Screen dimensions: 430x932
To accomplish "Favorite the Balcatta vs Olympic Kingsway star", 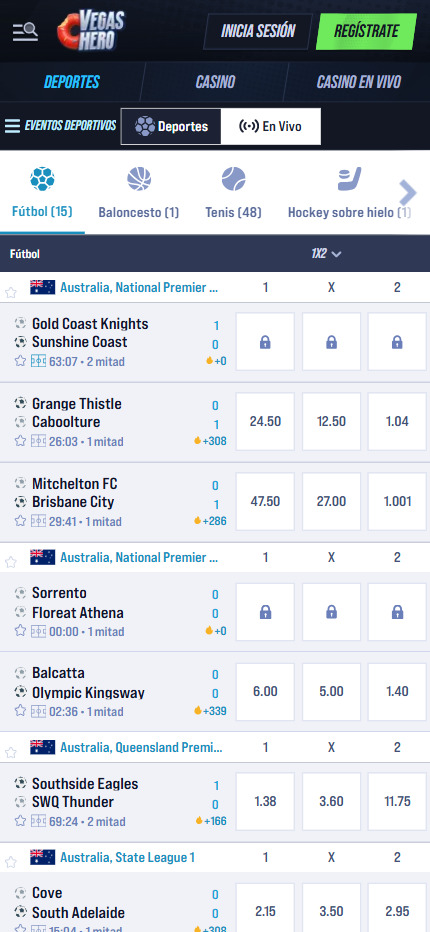I will click(x=20, y=711).
